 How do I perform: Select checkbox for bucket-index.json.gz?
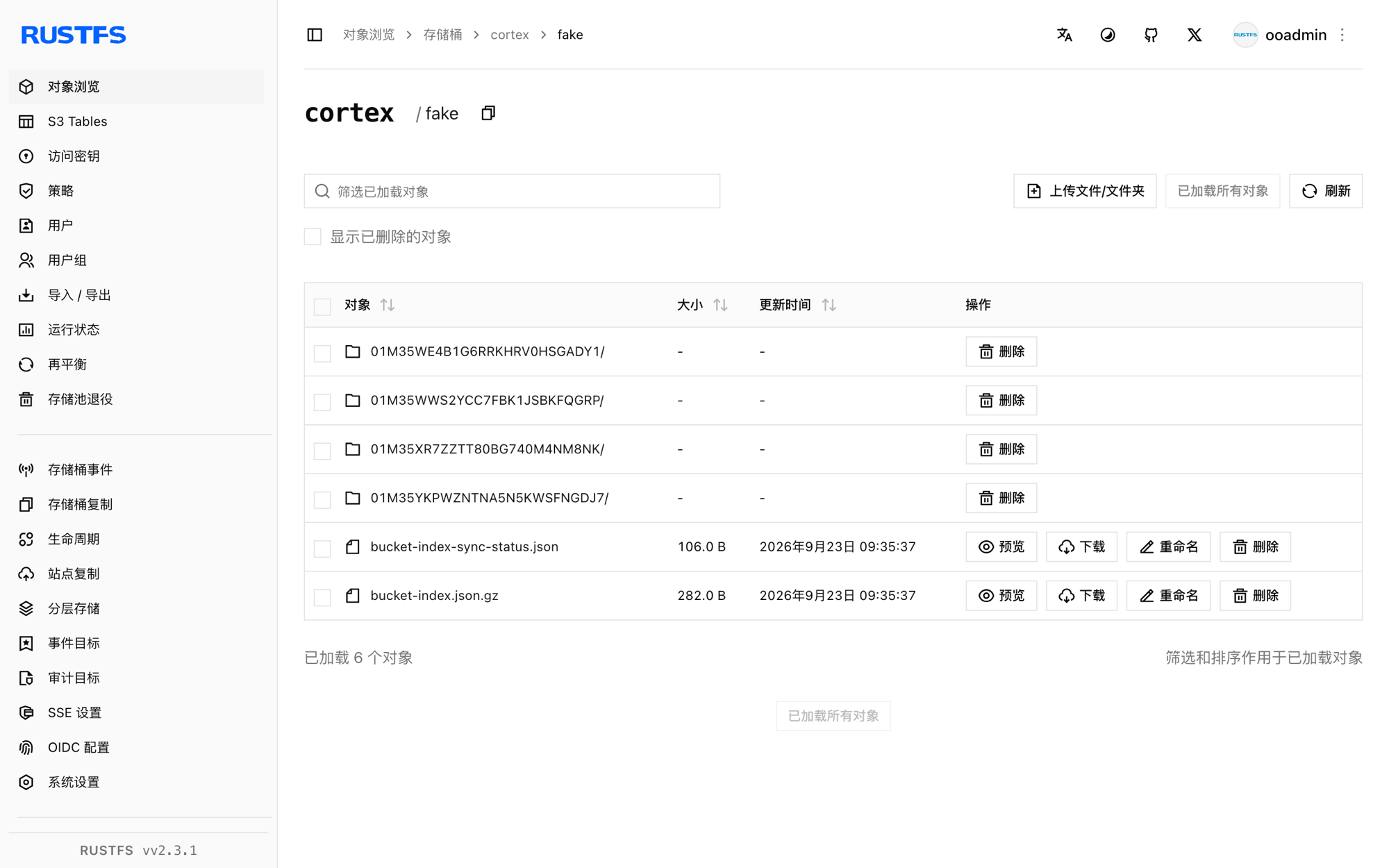click(322, 596)
